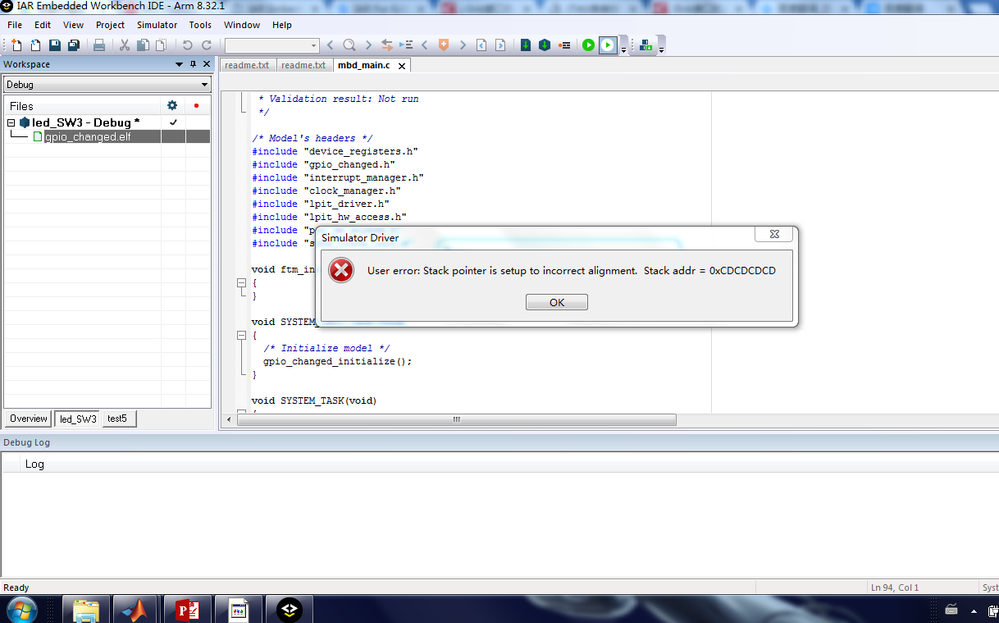Open the Tools menu

(200, 25)
